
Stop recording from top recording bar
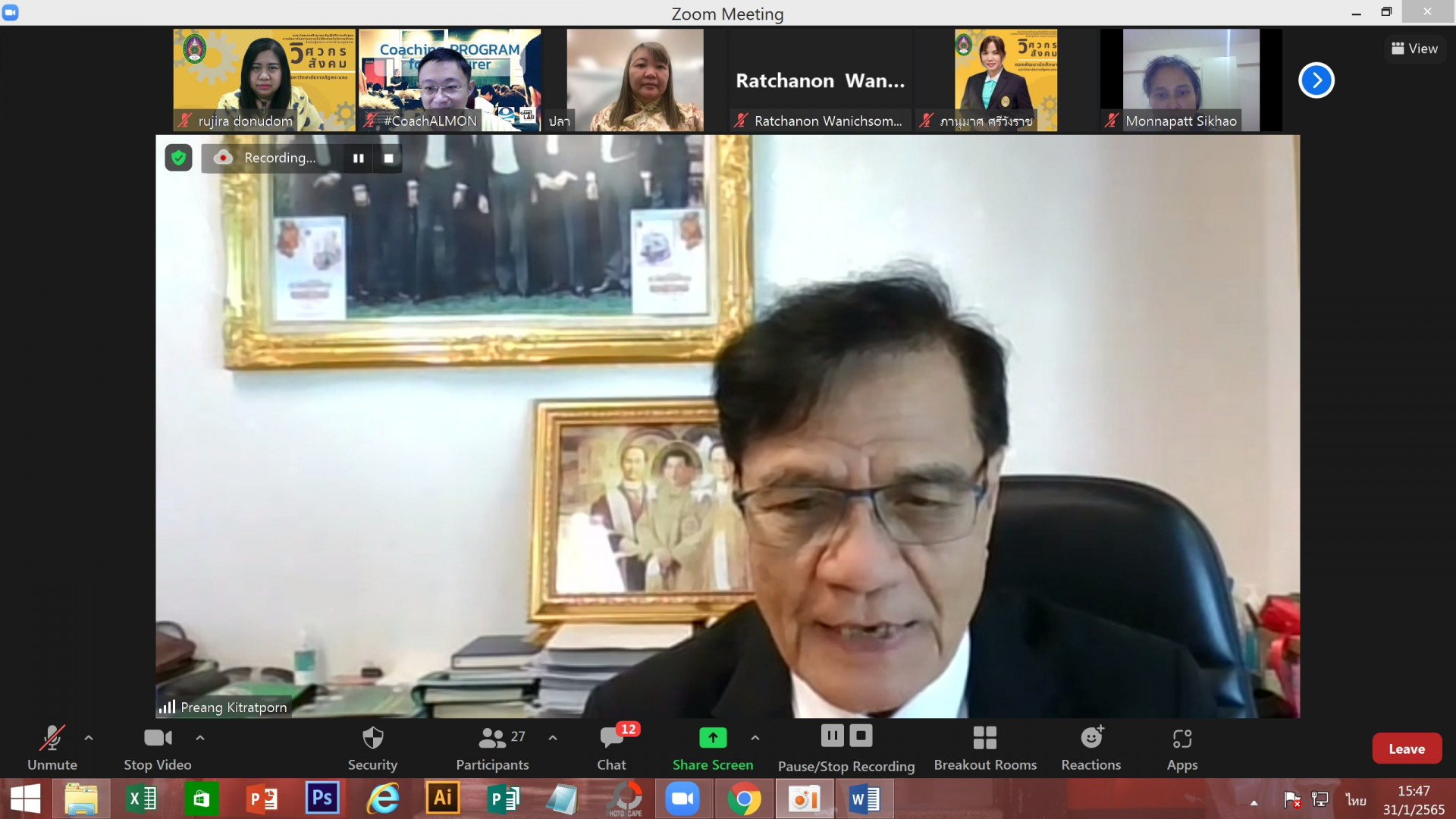click(x=388, y=158)
